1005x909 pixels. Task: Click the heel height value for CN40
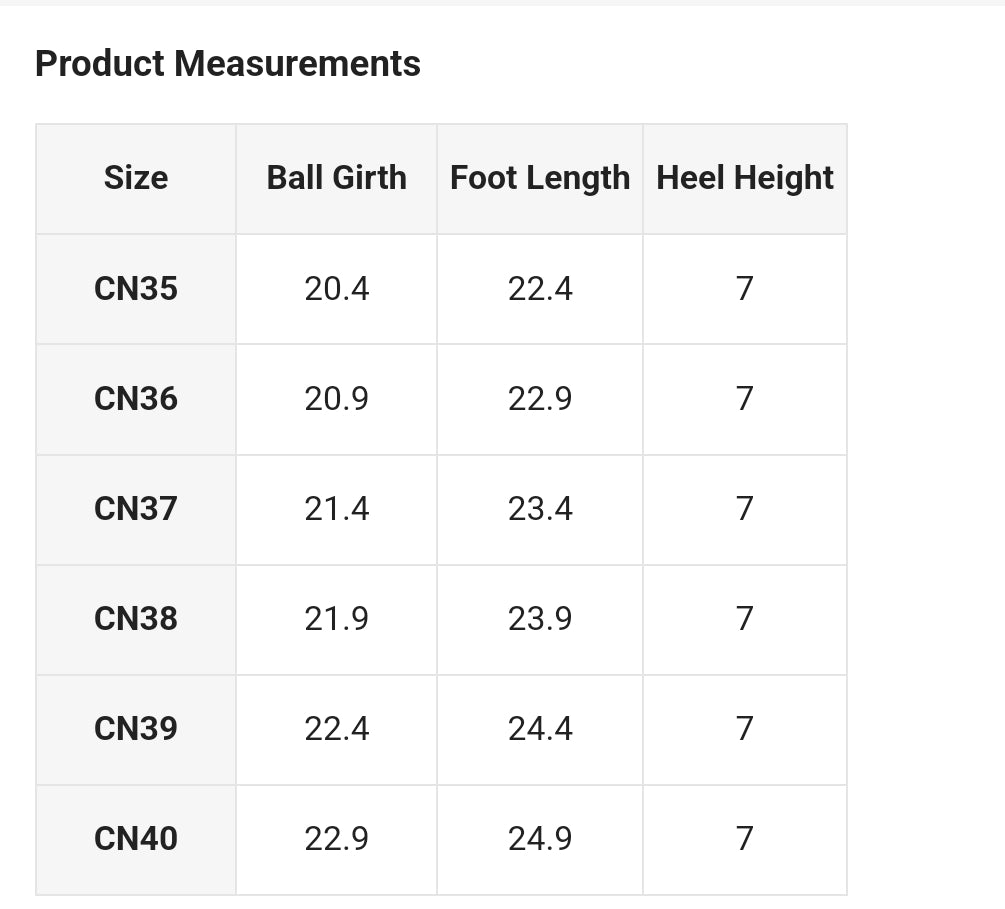tap(744, 839)
